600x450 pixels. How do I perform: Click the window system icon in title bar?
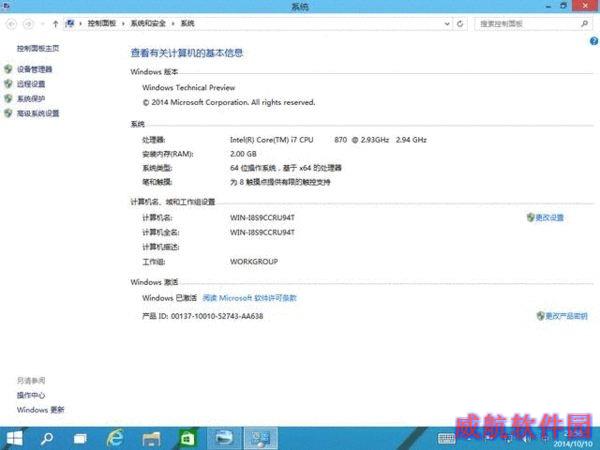point(7,6)
